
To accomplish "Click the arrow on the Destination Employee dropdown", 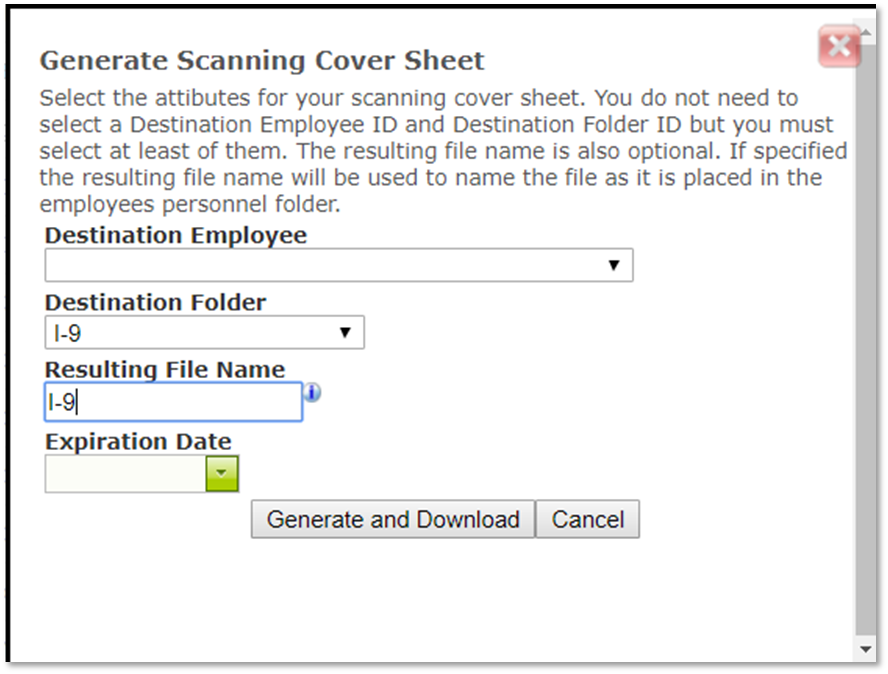I will coord(614,265).
